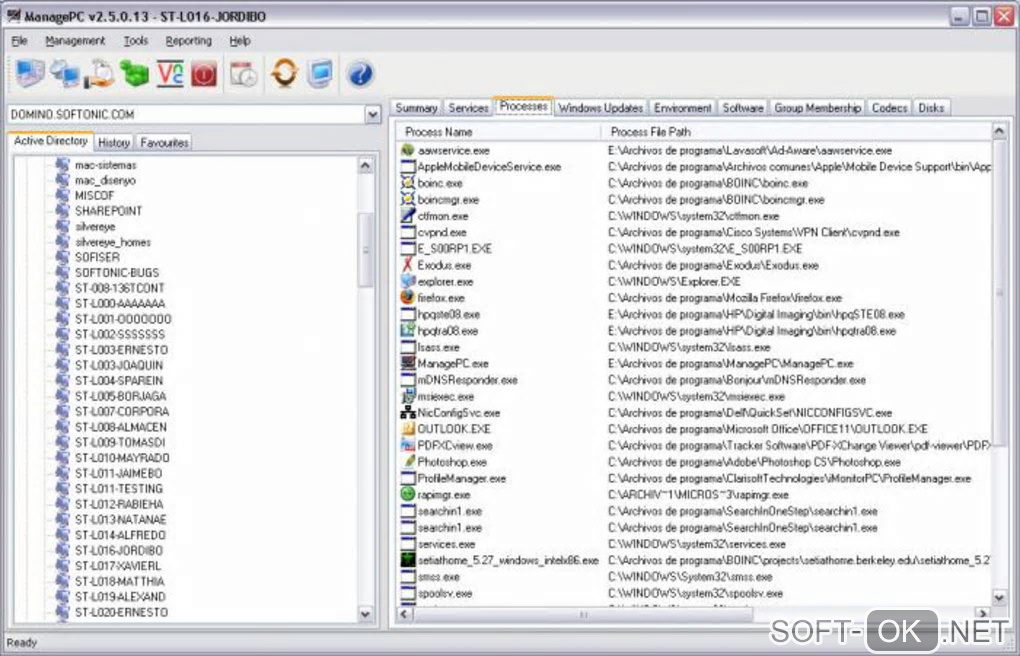
Task: Switch to the Disks tab
Action: [931, 108]
